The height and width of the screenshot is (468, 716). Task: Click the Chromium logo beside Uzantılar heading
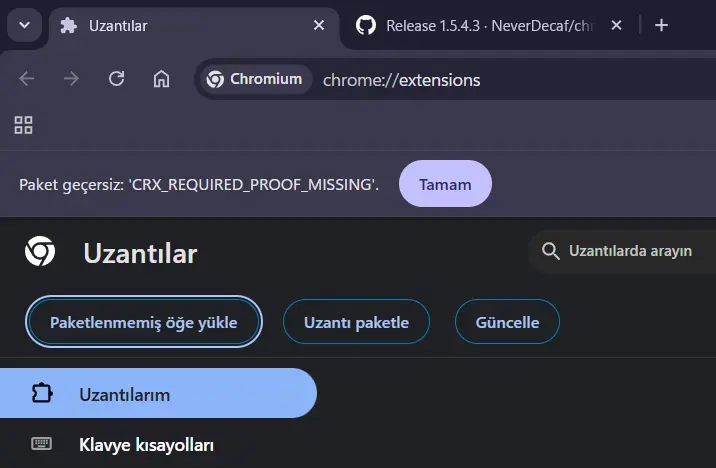pos(40,251)
